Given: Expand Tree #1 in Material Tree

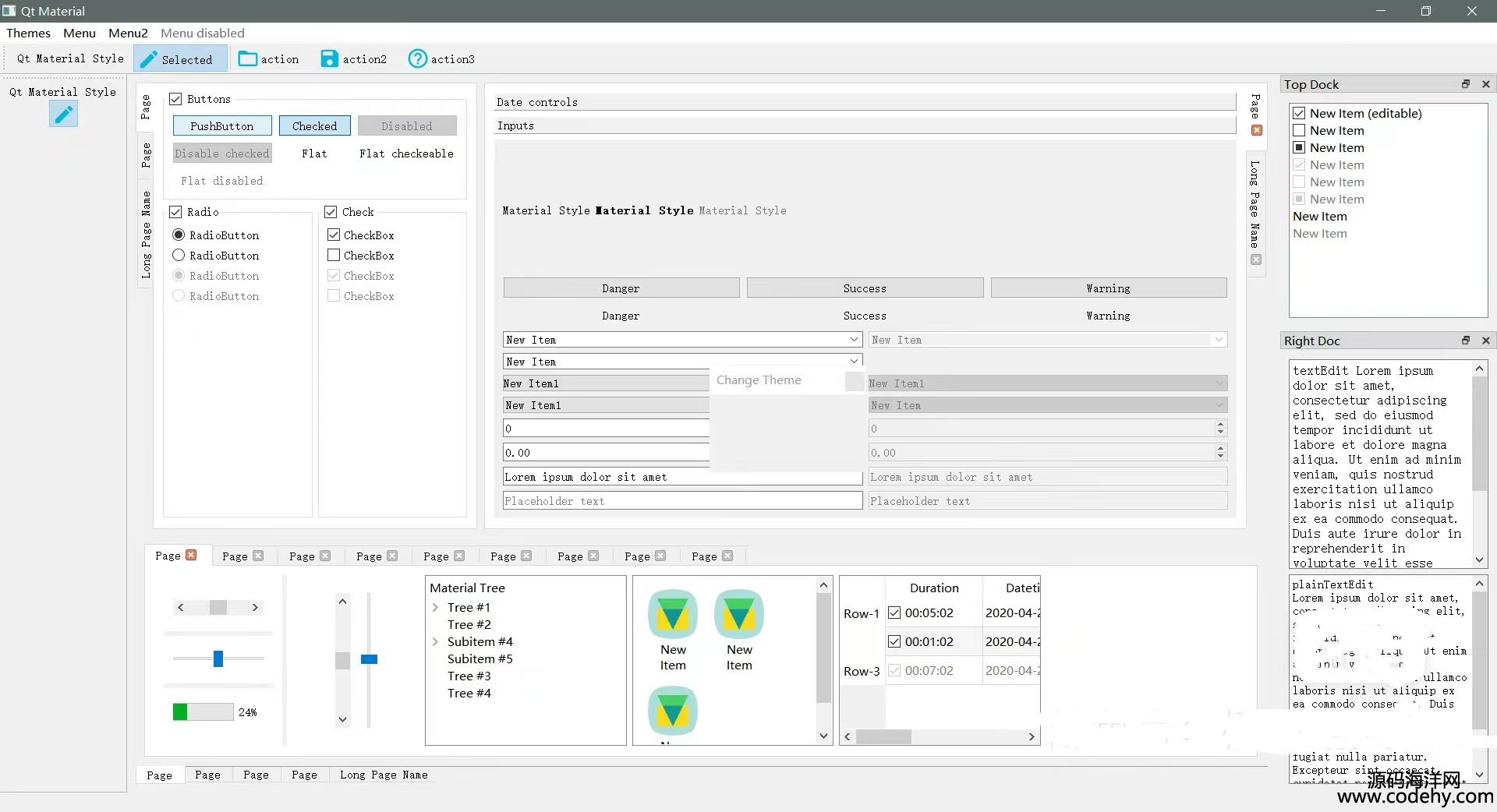Looking at the screenshot, I should point(435,607).
